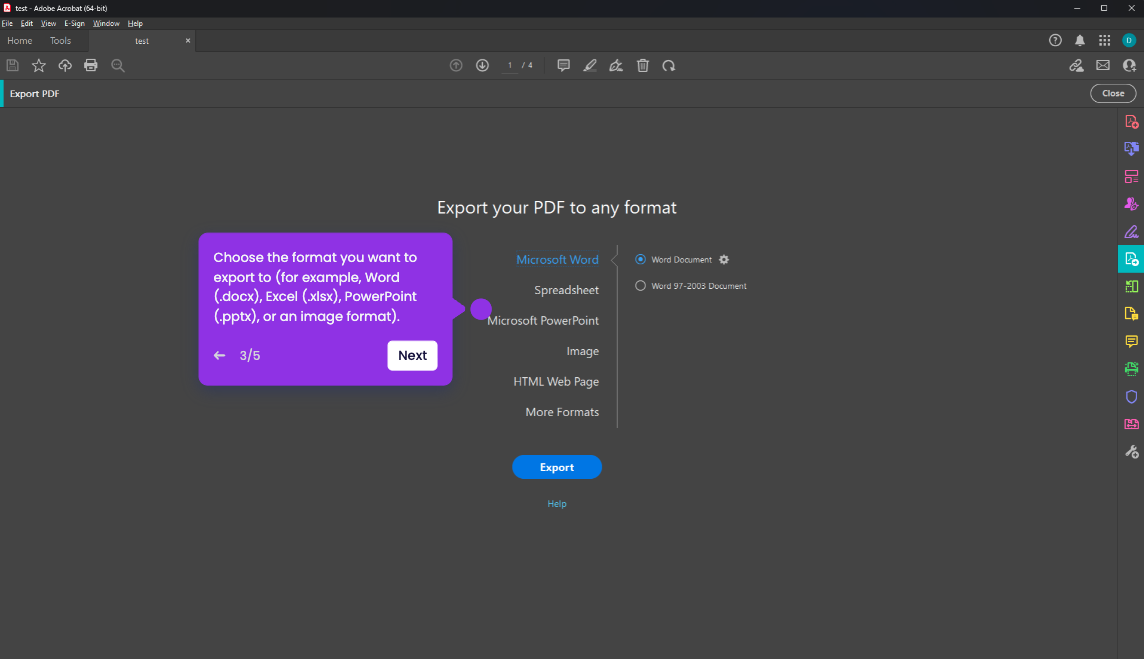Click the Find text magnifier icon

pyautogui.click(x=117, y=66)
